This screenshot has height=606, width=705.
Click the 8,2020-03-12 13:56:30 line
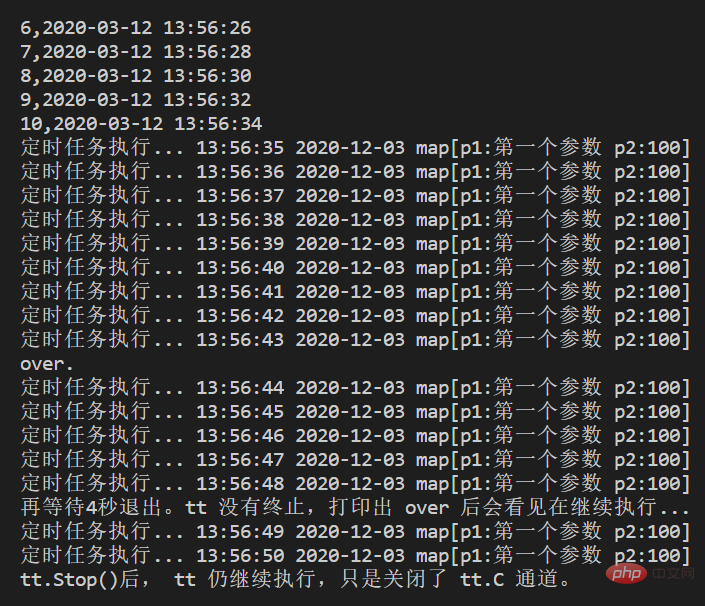click(x=136, y=76)
